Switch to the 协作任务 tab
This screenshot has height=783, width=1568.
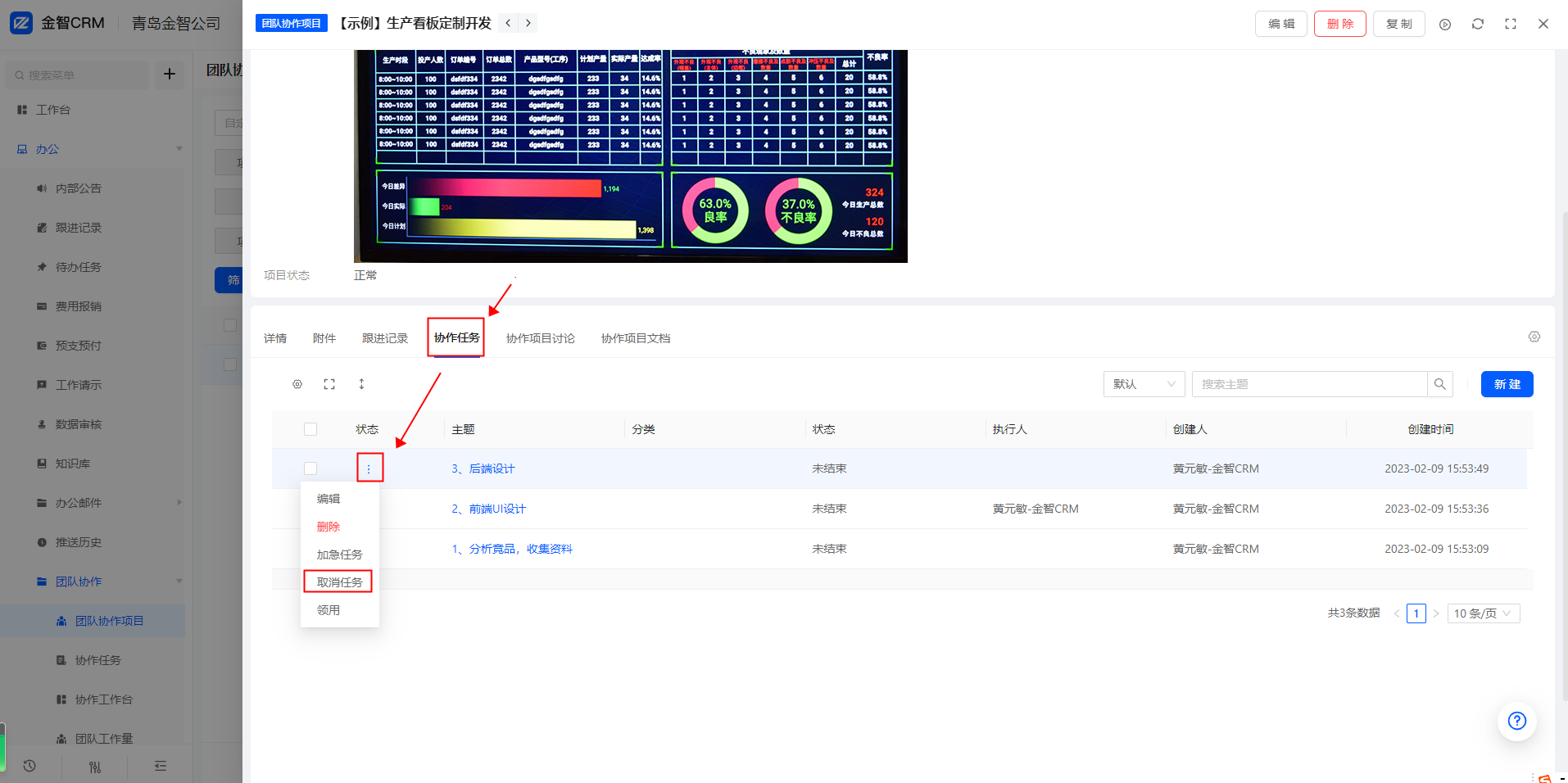(456, 337)
